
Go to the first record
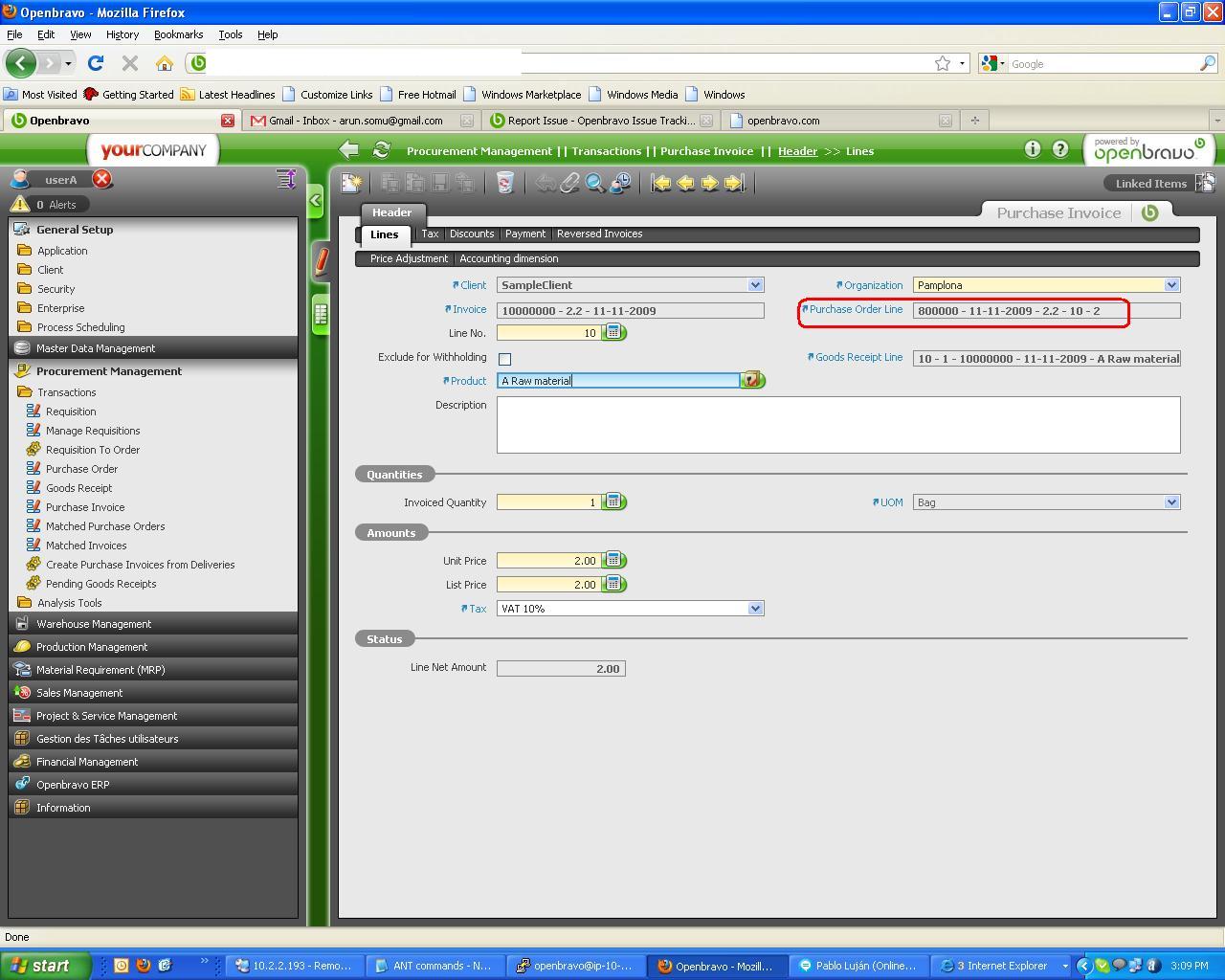pyautogui.click(x=660, y=183)
